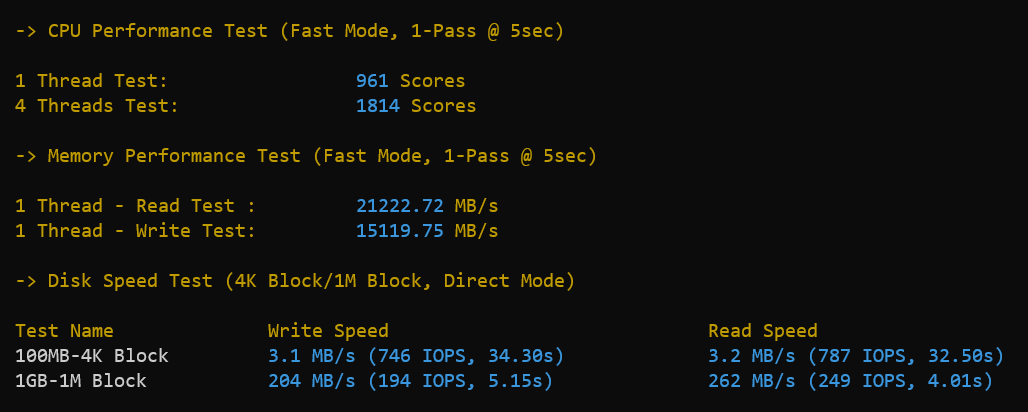Select the 21222.72 MB/s read value
1028x412 pixels.
pyautogui.click(x=427, y=206)
